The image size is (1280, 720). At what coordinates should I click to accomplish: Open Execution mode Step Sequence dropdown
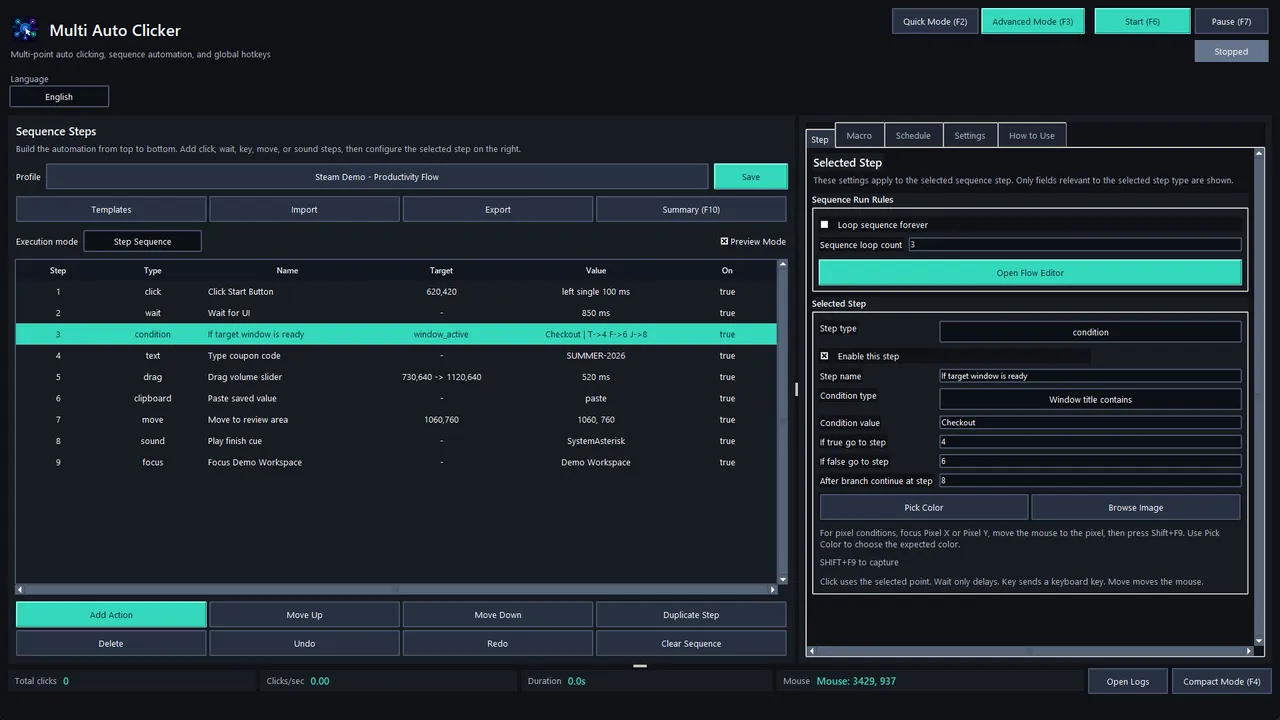[142, 241]
